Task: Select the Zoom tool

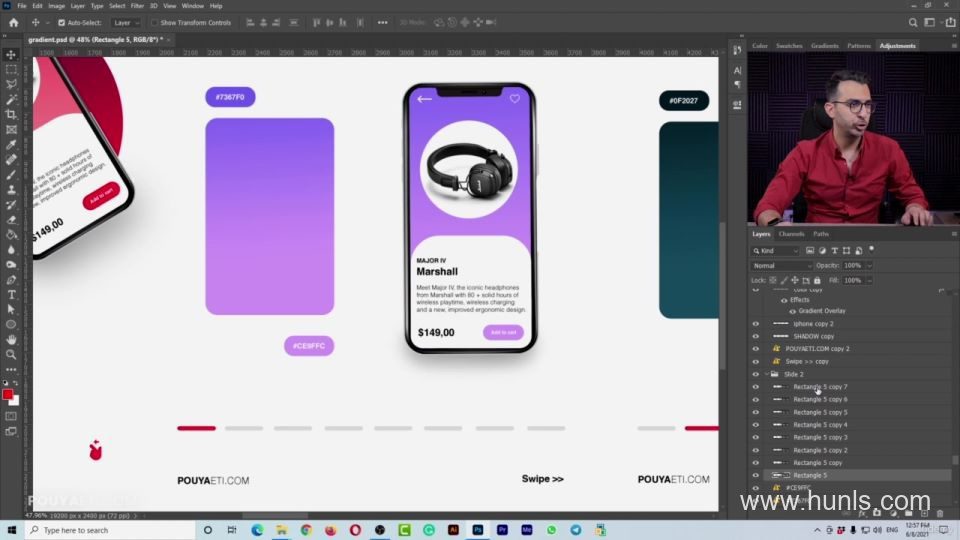Action: click(x=11, y=354)
